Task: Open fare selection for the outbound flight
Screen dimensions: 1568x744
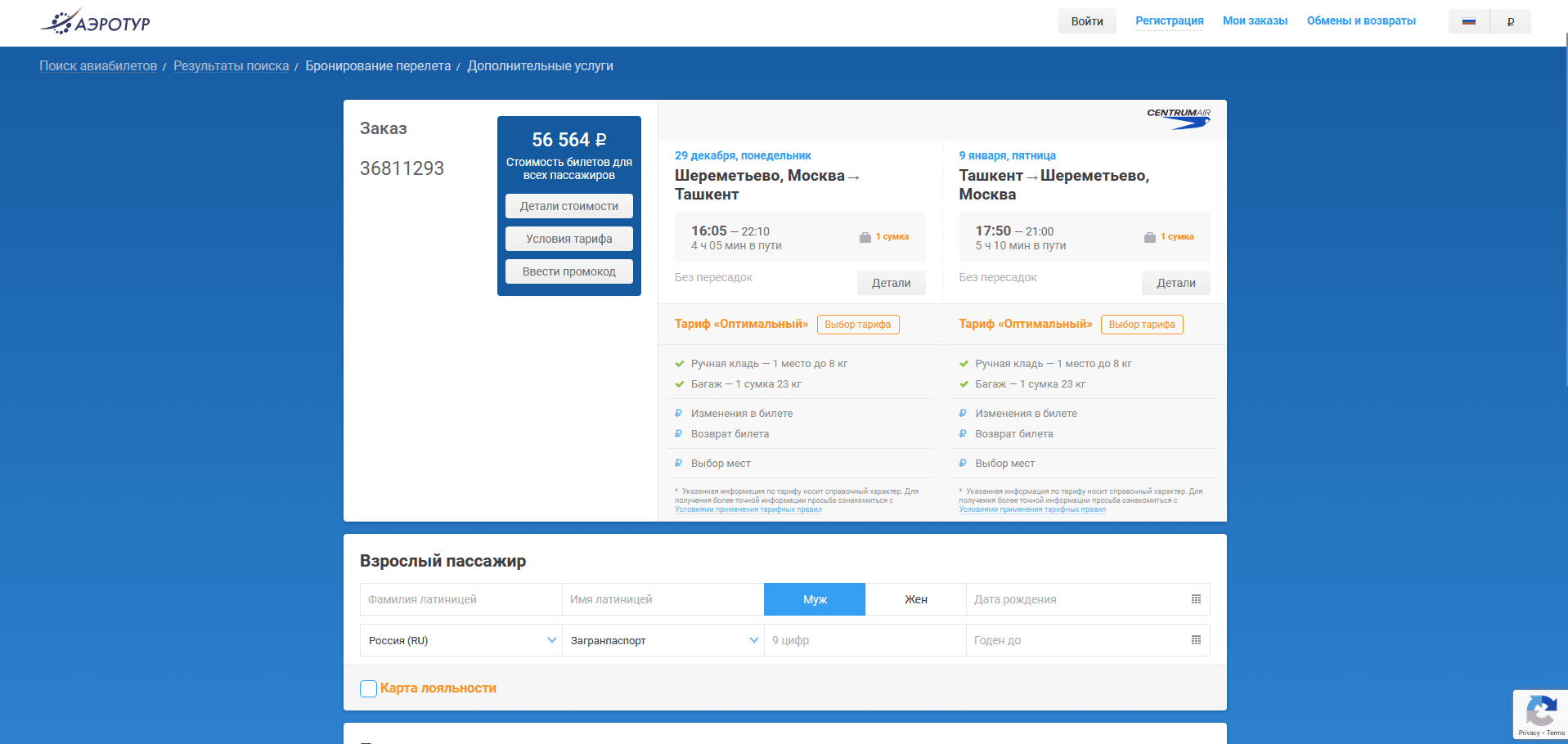Action: tap(857, 325)
